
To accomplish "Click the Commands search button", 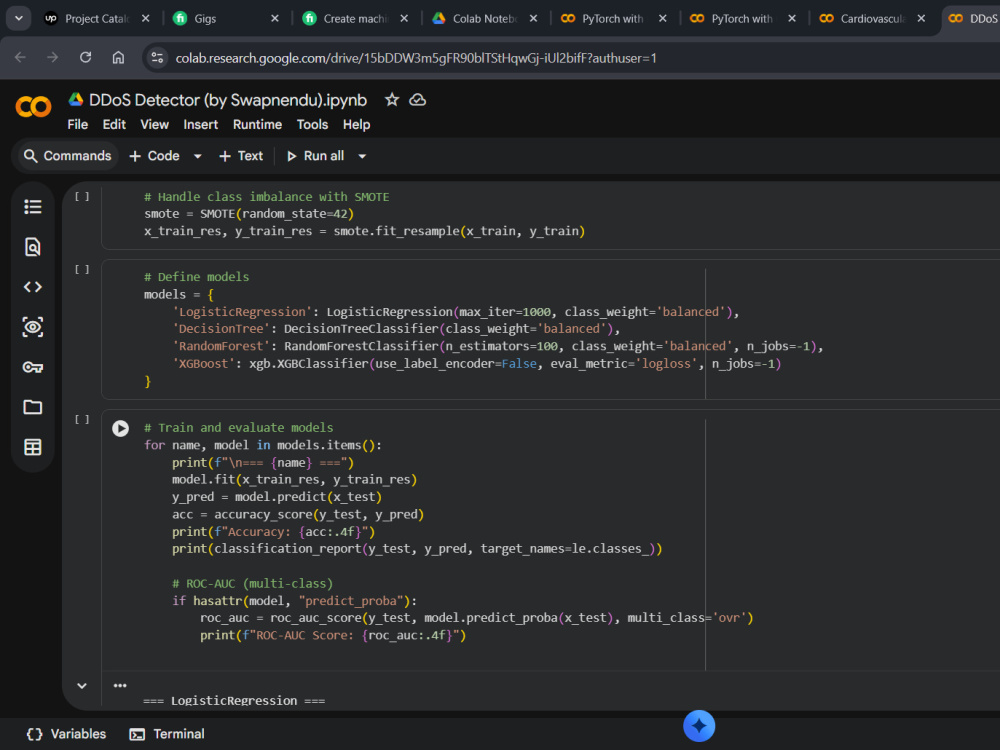I will tap(67, 156).
